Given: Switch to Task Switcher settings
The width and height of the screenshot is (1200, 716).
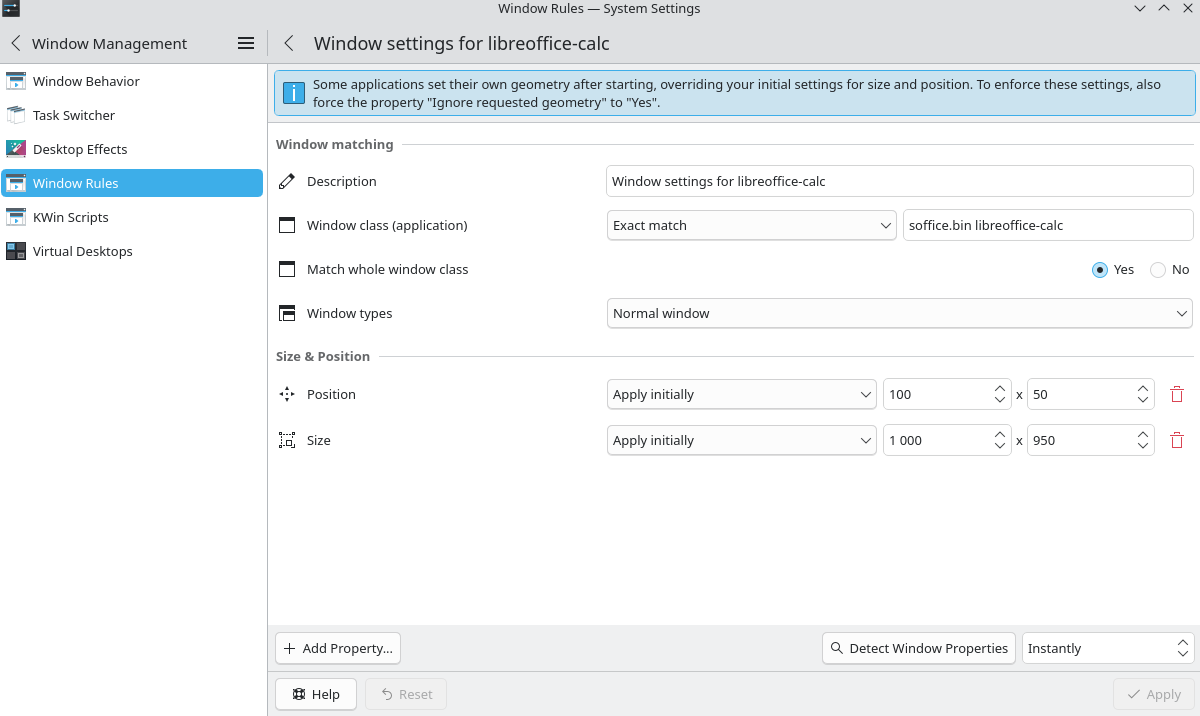Looking at the screenshot, I should 74,115.
